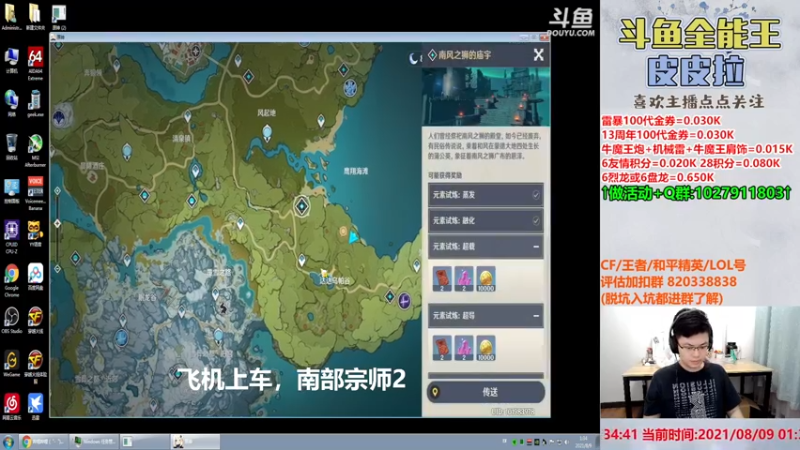Click the 风起地 label on the map

[266, 113]
